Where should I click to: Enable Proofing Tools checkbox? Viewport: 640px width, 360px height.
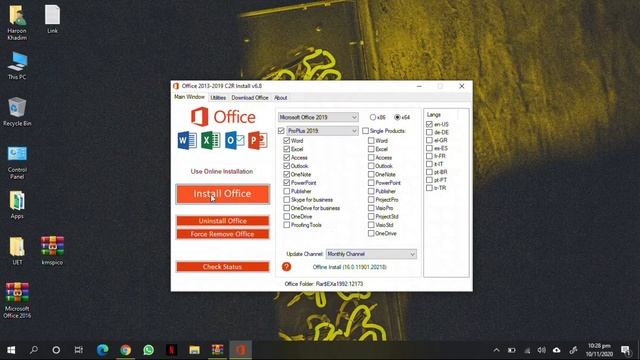[x=287, y=225]
